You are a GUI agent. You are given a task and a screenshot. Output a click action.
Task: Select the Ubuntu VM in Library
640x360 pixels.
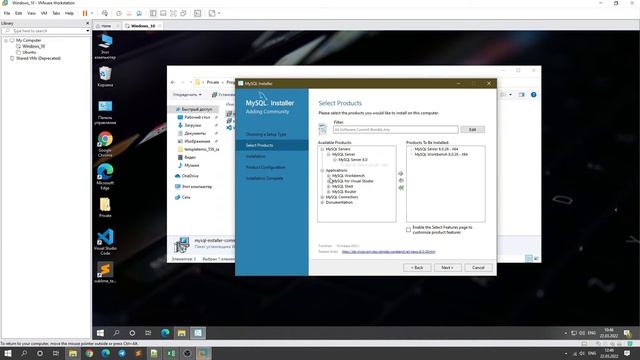[x=29, y=52]
